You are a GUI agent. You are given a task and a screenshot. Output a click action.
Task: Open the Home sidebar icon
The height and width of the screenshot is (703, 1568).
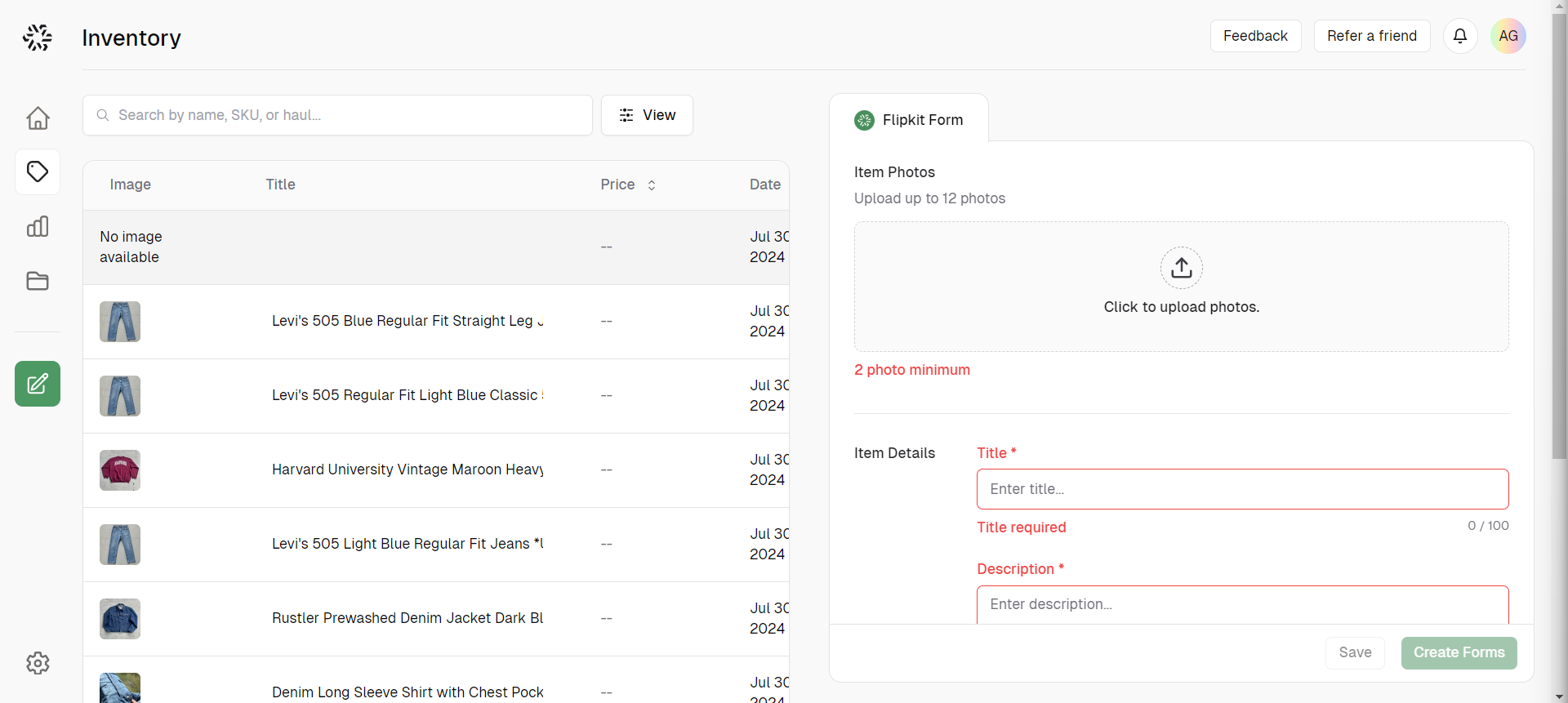pos(38,118)
